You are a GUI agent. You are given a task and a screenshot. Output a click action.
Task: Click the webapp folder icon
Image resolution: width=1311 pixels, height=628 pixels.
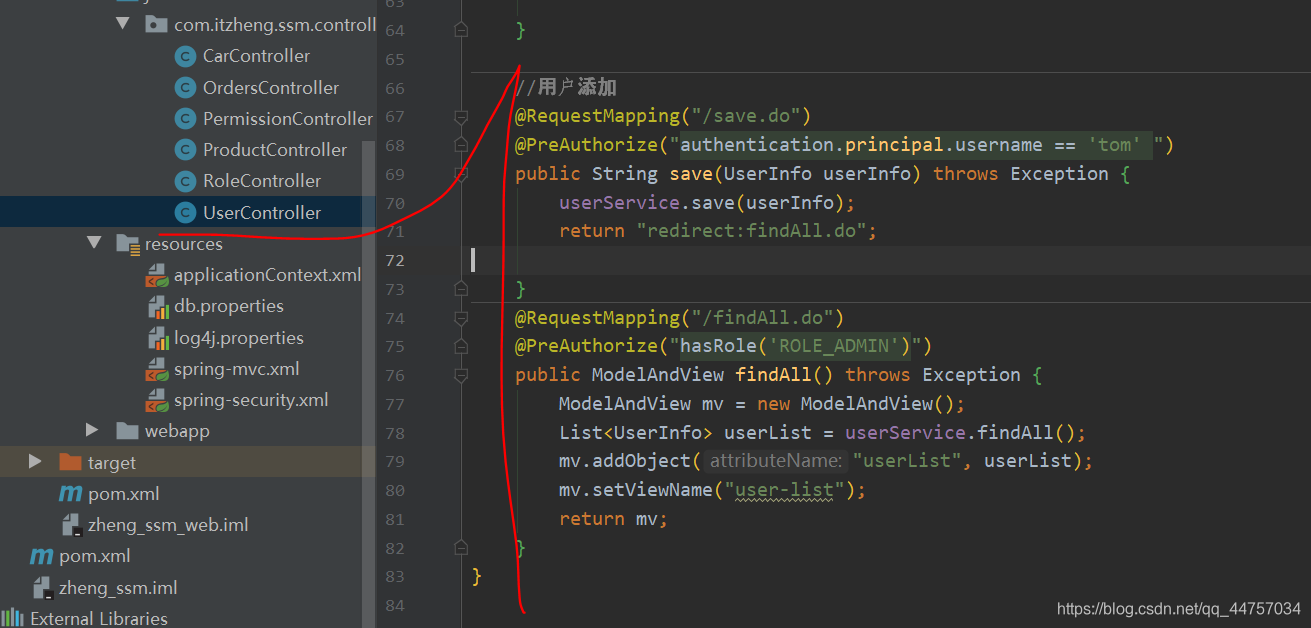127,431
